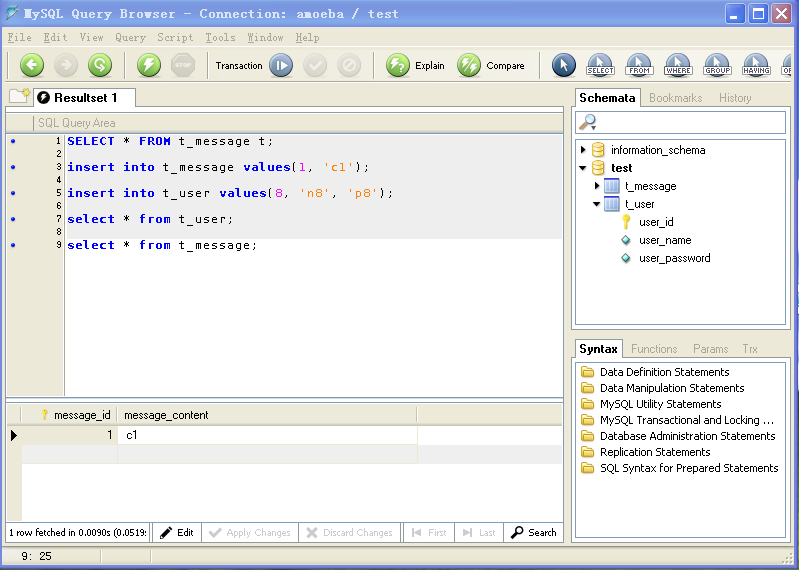Viewport: 799px width, 570px height.
Task: Open the Tools menu
Action: pos(220,37)
